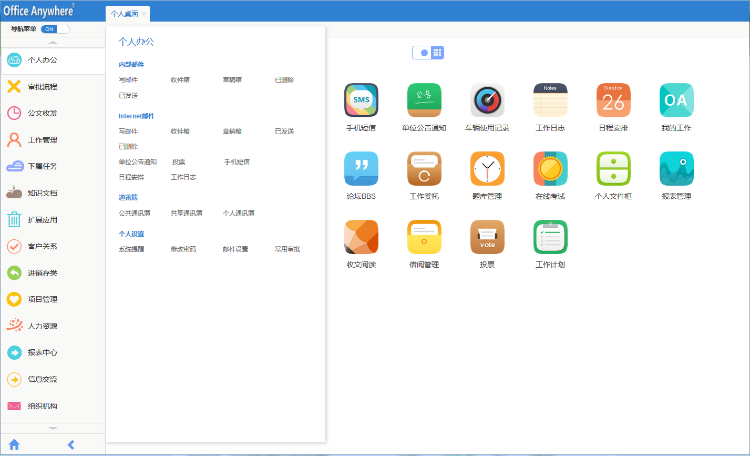Close the 个人桌面 tab
Screen dimensions: 750x456
coord(144,14)
